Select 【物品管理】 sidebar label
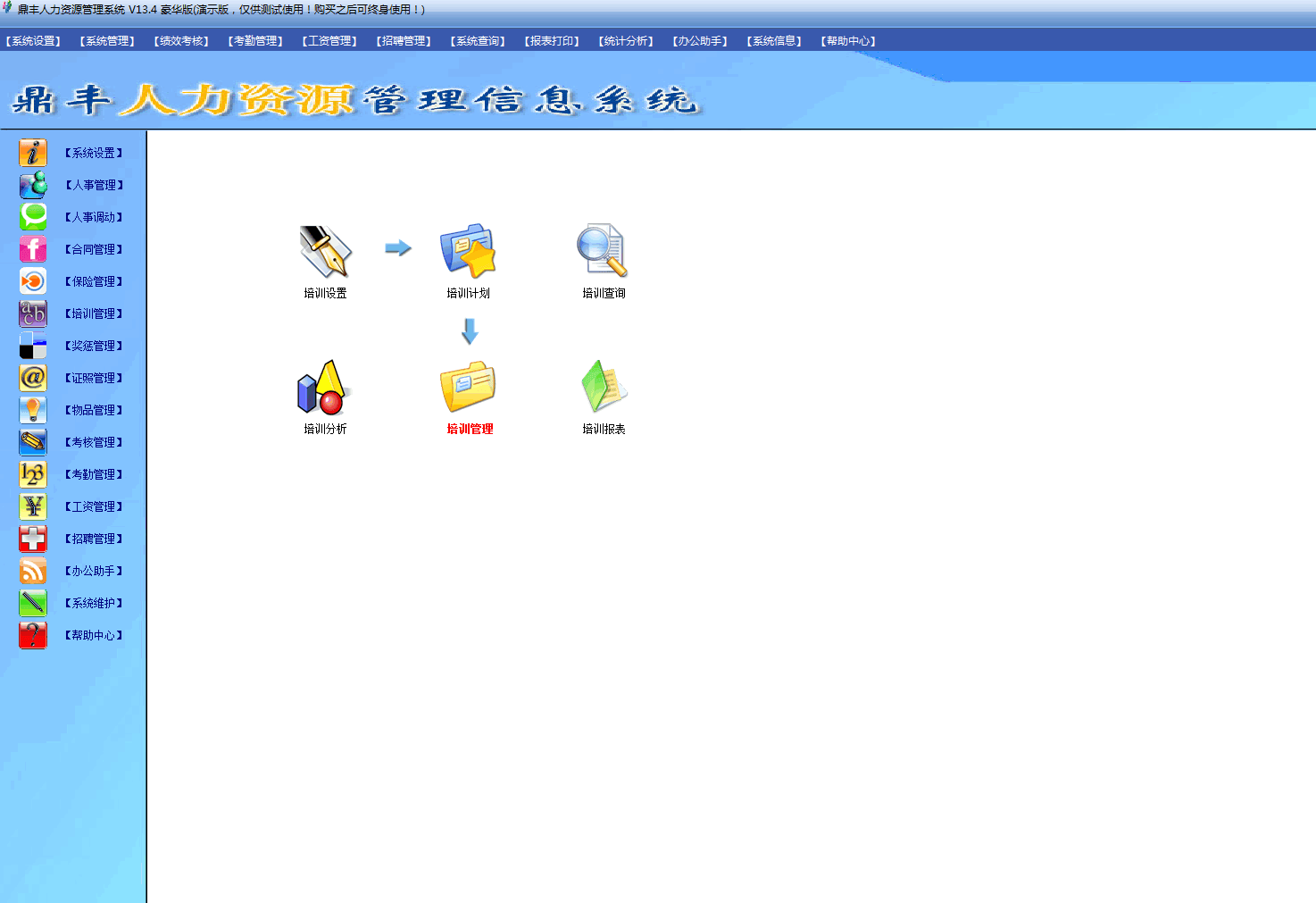This screenshot has height=903, width=1316. point(94,410)
